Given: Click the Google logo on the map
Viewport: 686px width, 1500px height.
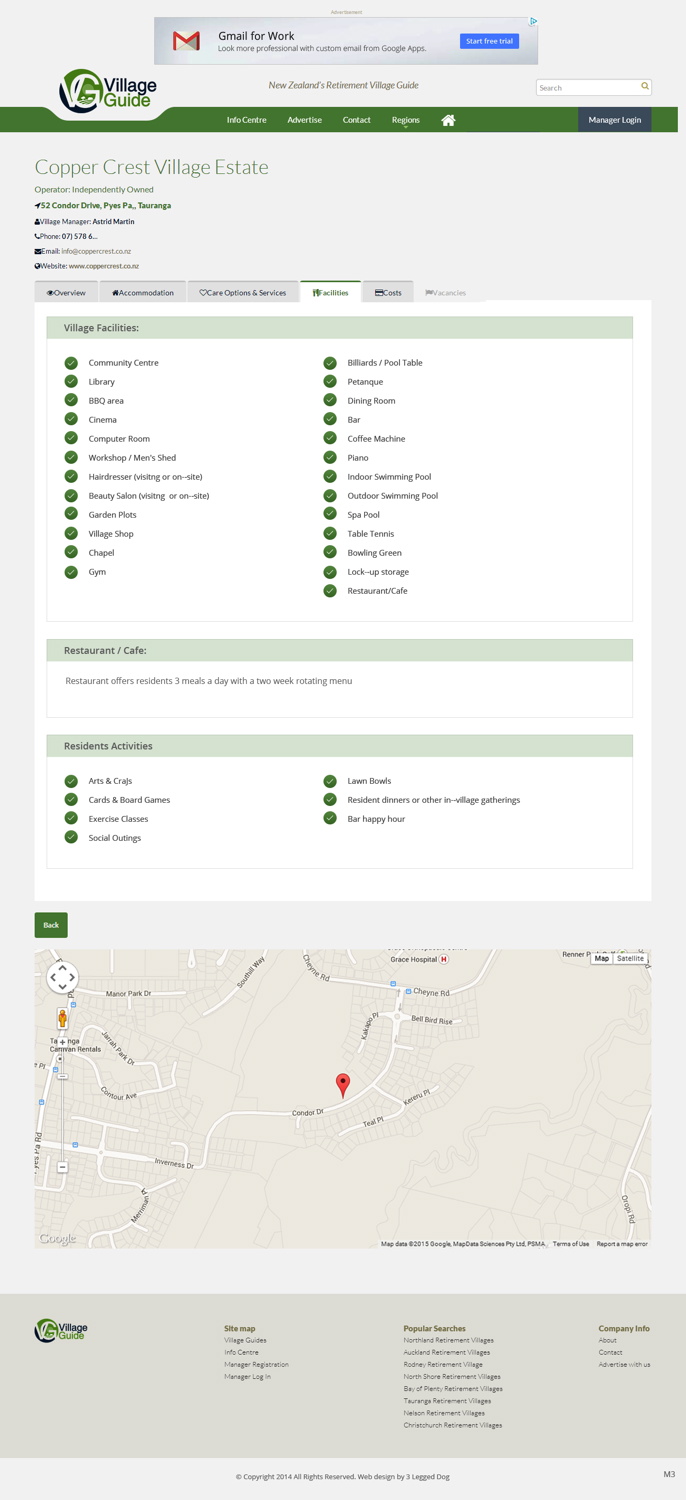Looking at the screenshot, I should tap(57, 1238).
